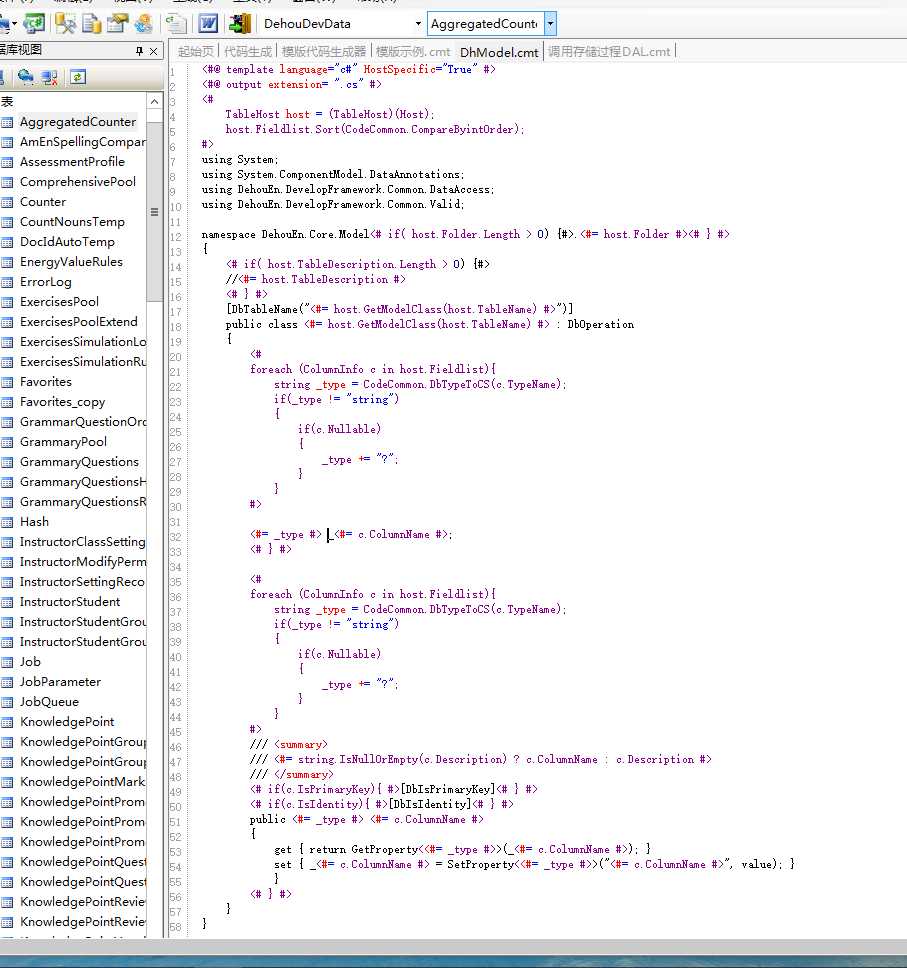The width and height of the screenshot is (907, 968).
Task: Select the ComprehensivePool table
Action: click(78, 182)
